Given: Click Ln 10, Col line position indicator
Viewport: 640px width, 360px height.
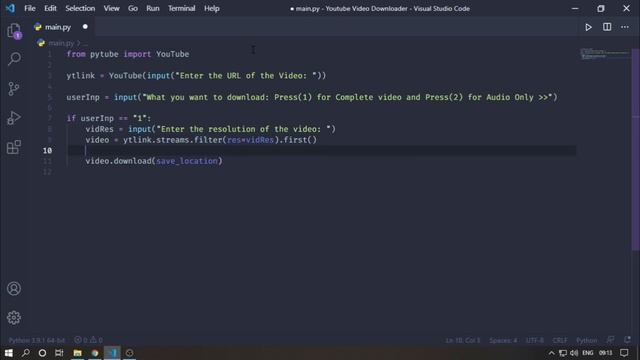Looking at the screenshot, I should pyautogui.click(x=462, y=340).
